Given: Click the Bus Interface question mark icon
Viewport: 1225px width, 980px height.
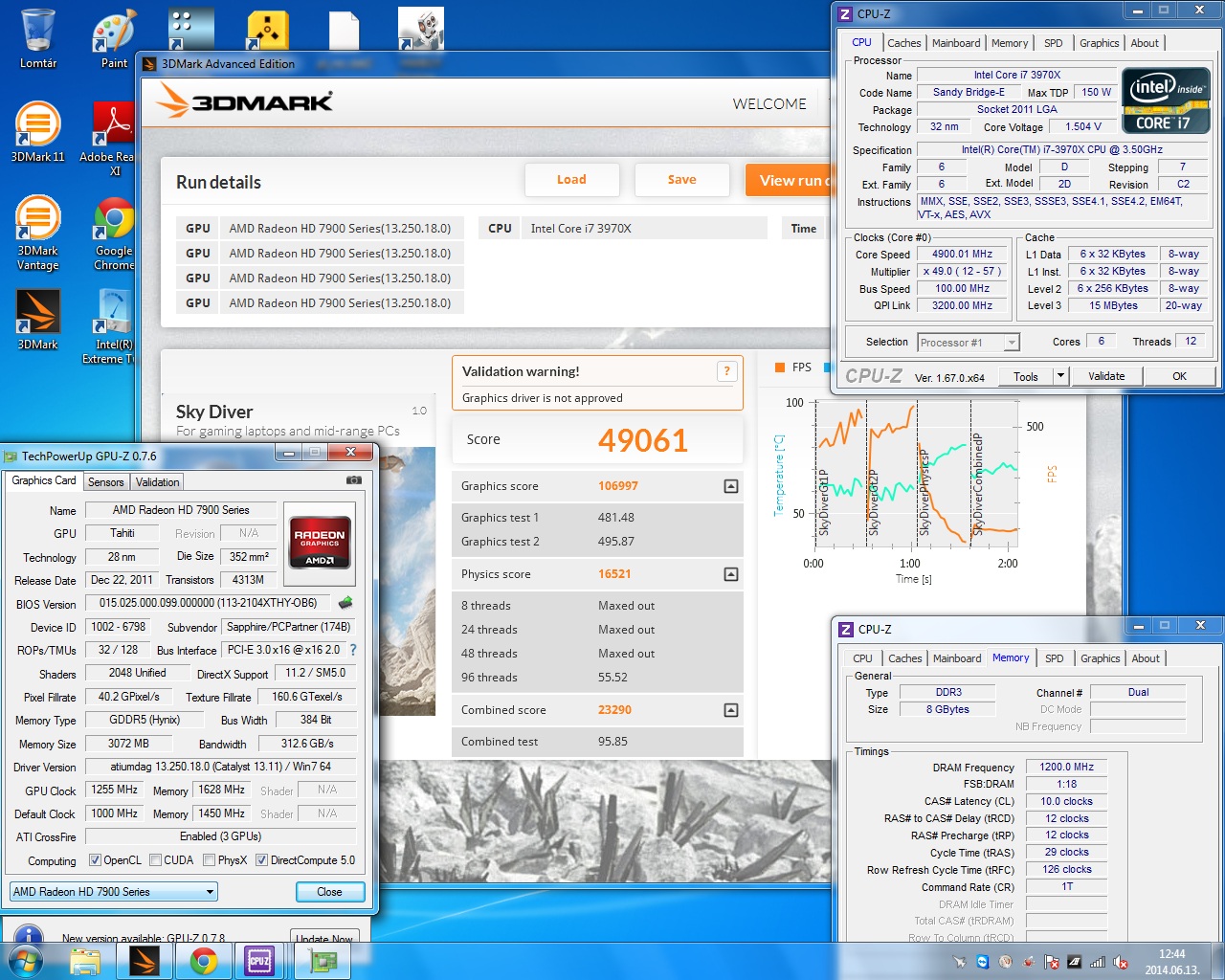Looking at the screenshot, I should [353, 650].
